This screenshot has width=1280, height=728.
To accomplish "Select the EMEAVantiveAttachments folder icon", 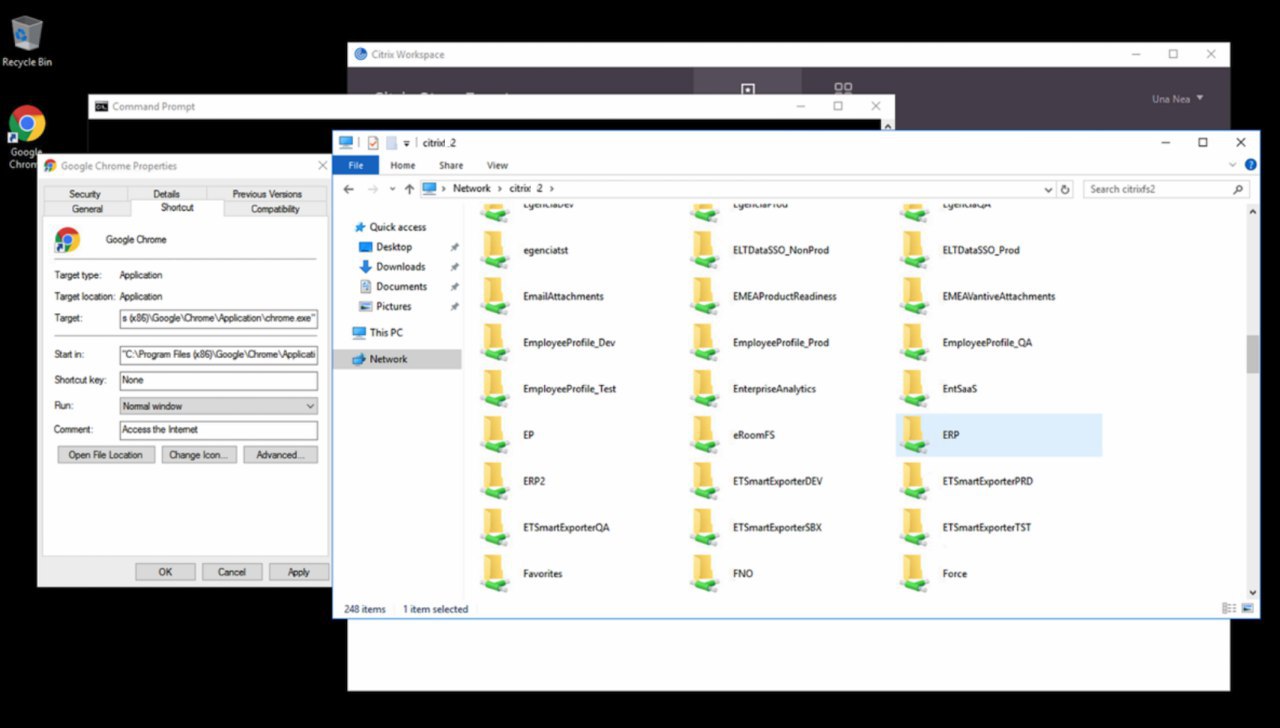I will 914,296.
